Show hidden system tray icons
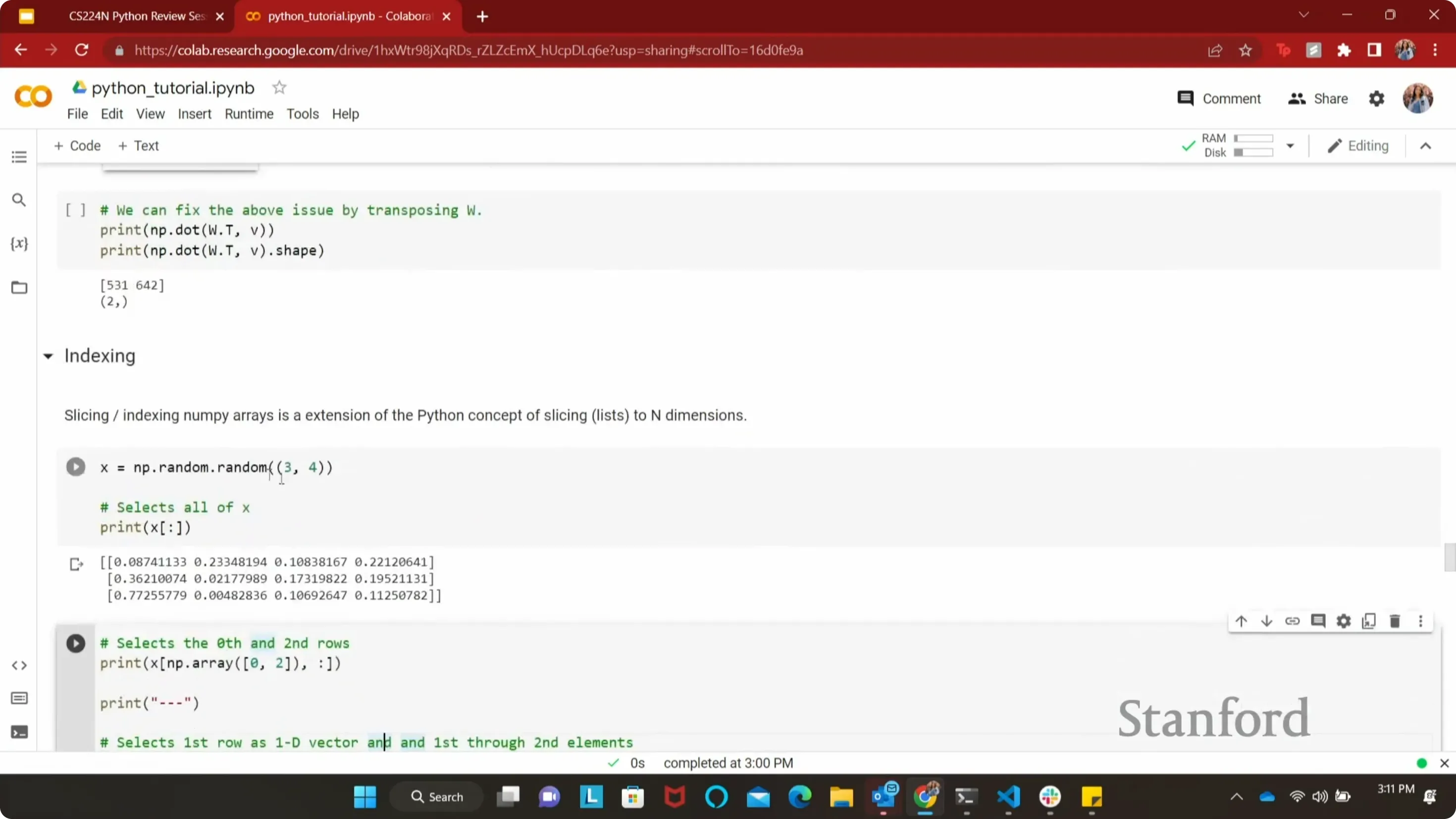Viewport: 1456px width, 819px height. coord(1237,797)
